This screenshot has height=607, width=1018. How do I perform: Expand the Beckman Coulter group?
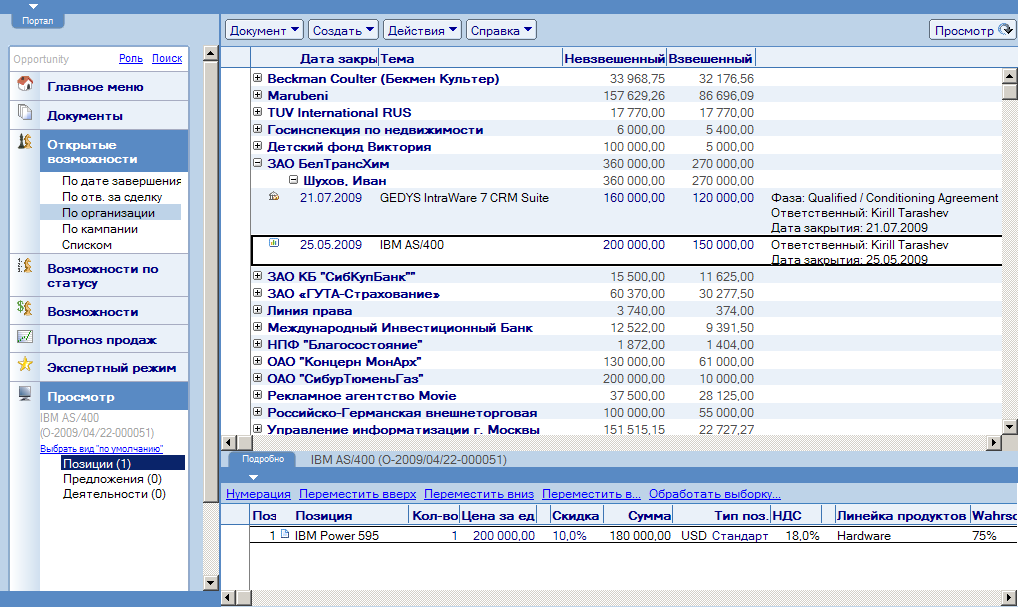[257, 78]
